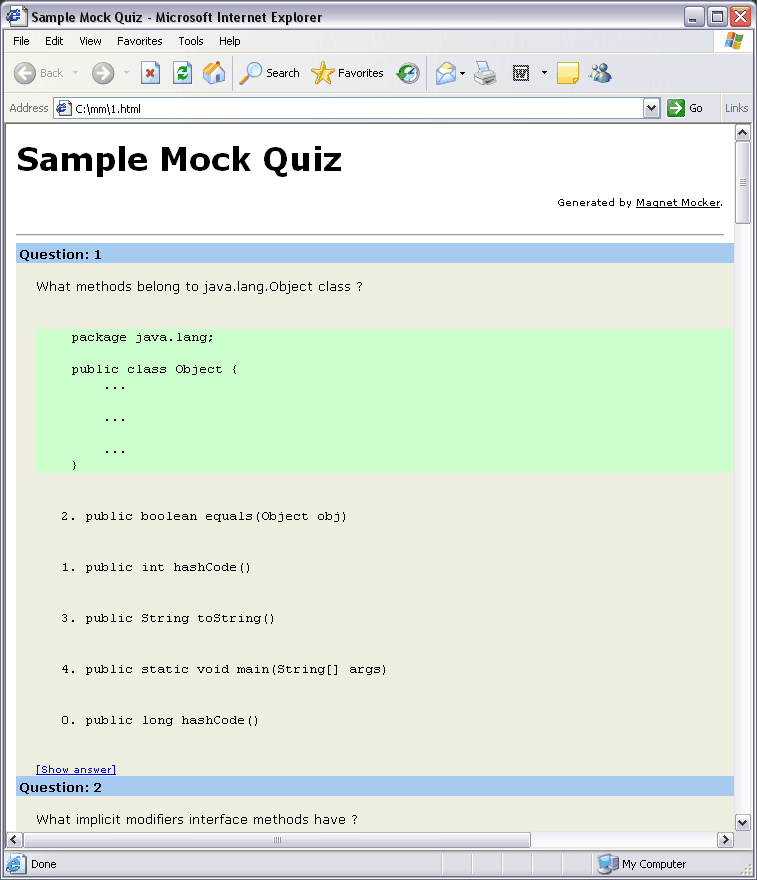This screenshot has height=880, width=757.
Task: Go to Home page via house icon
Action: (214, 73)
